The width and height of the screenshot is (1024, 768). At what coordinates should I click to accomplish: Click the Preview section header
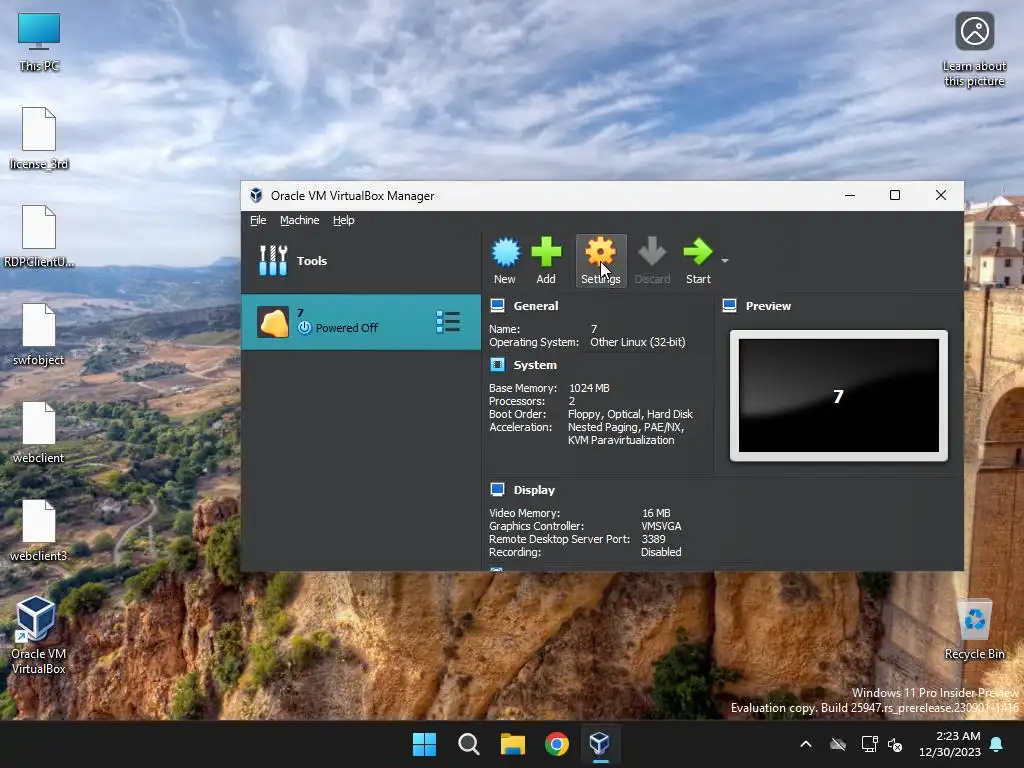768,306
